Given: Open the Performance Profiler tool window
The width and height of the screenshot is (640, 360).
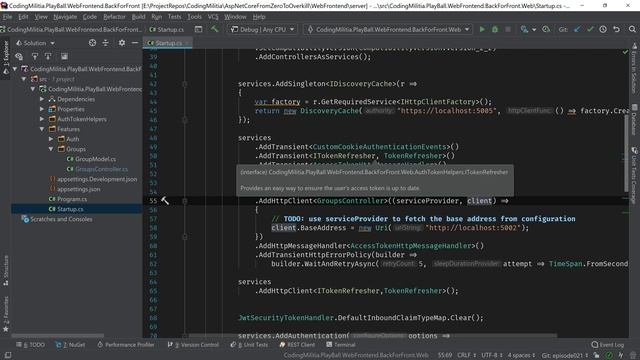Looking at the screenshot, I should [126, 345].
